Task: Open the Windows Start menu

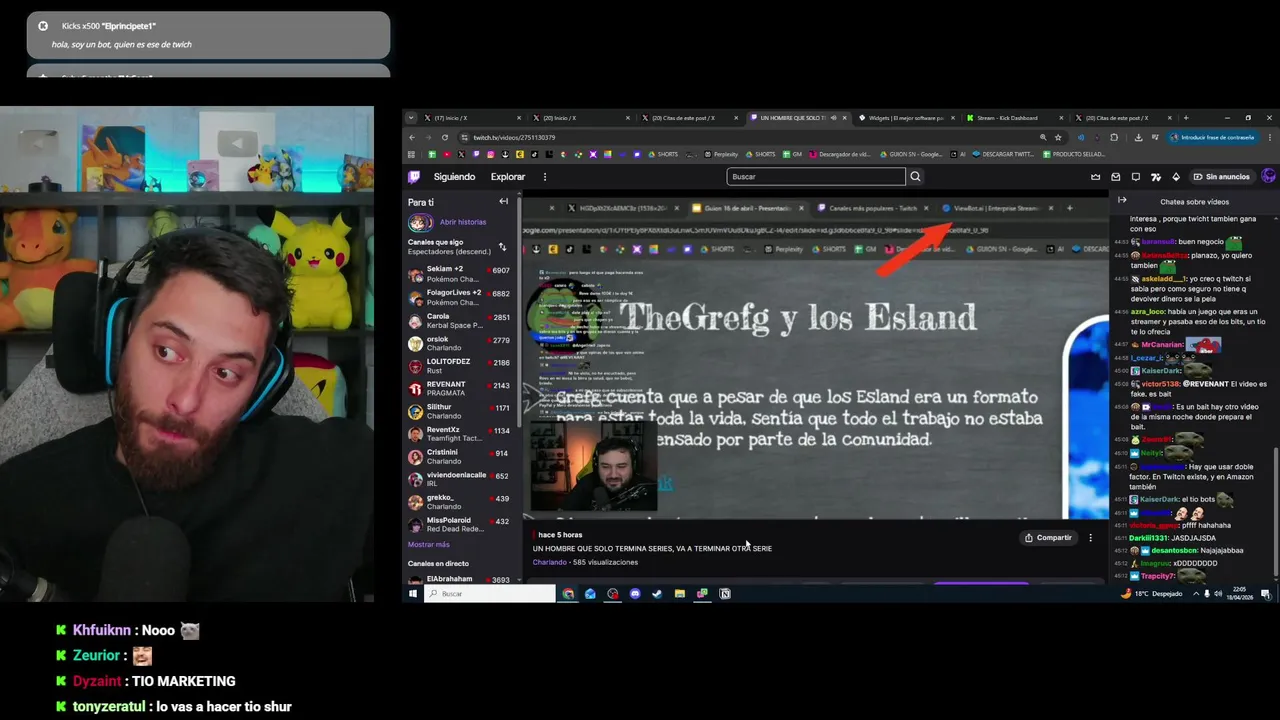Action: [412, 594]
